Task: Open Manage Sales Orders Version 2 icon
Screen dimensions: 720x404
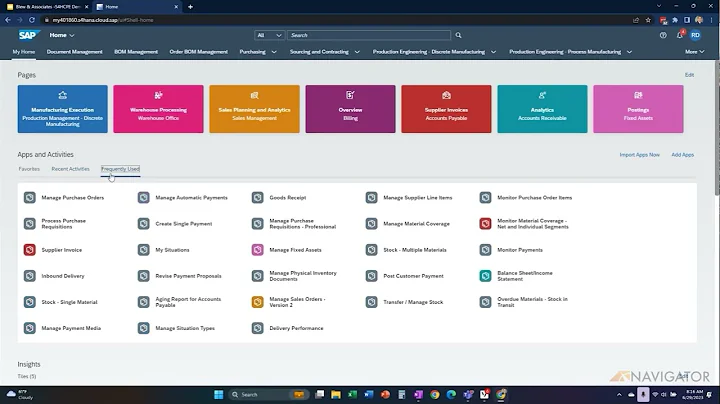Action: [258, 302]
